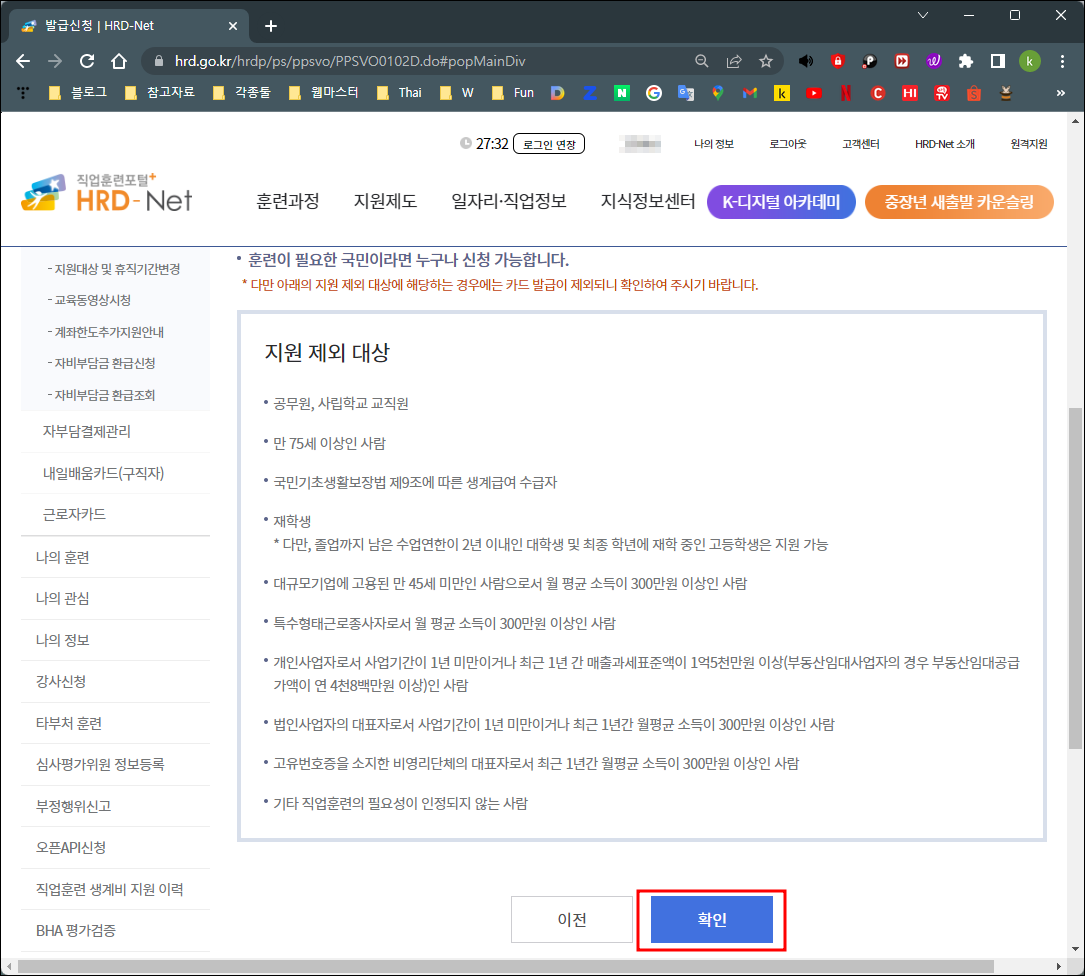Open Chrome's three-dot menu
This screenshot has height=976, width=1085.
point(1063,60)
